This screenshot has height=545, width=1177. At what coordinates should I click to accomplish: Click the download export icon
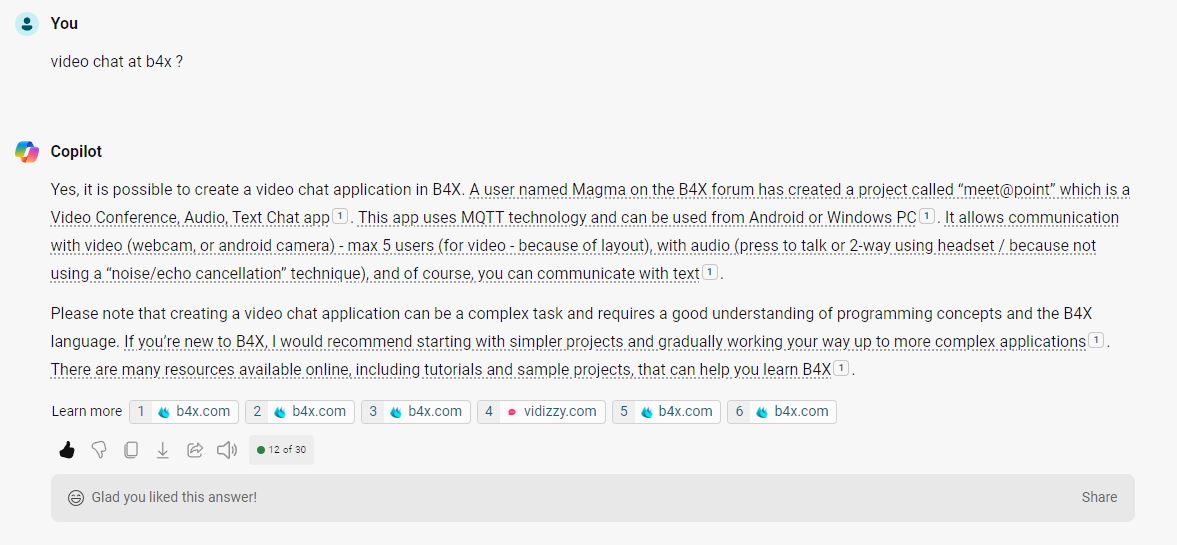pyautogui.click(x=163, y=450)
